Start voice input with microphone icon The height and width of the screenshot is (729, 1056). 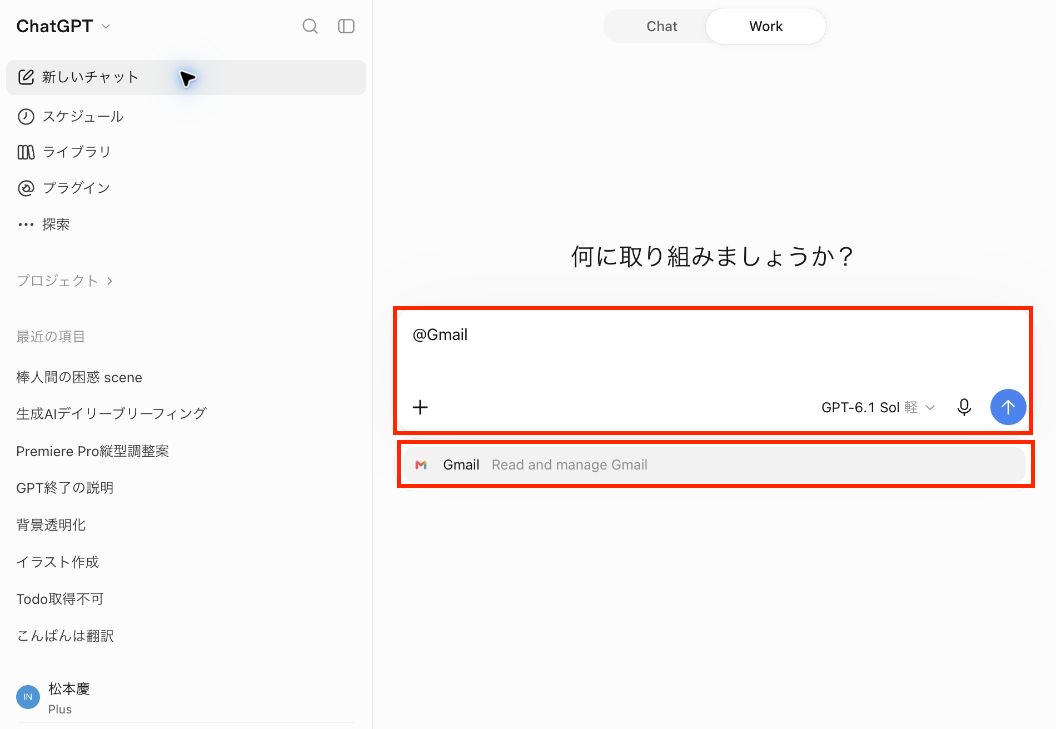tap(964, 407)
